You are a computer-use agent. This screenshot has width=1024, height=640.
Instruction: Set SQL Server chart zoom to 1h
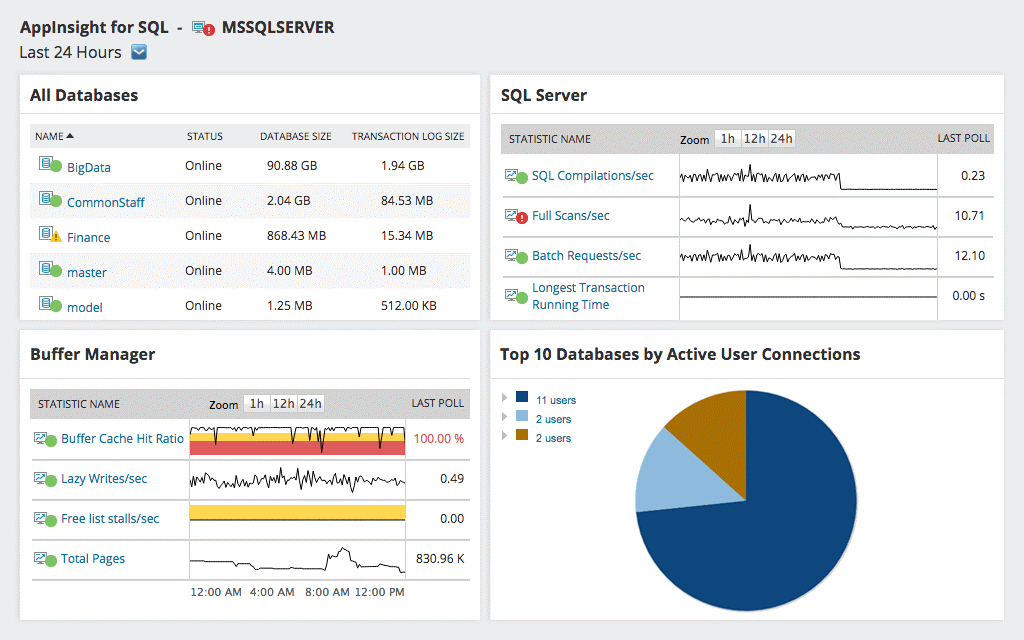pos(728,138)
